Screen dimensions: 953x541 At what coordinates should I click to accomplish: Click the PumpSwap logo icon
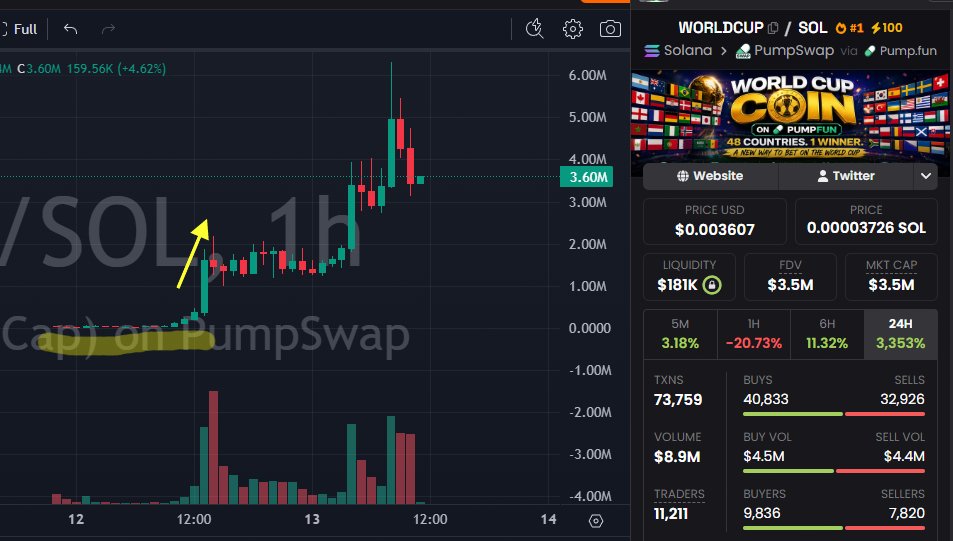(x=743, y=51)
